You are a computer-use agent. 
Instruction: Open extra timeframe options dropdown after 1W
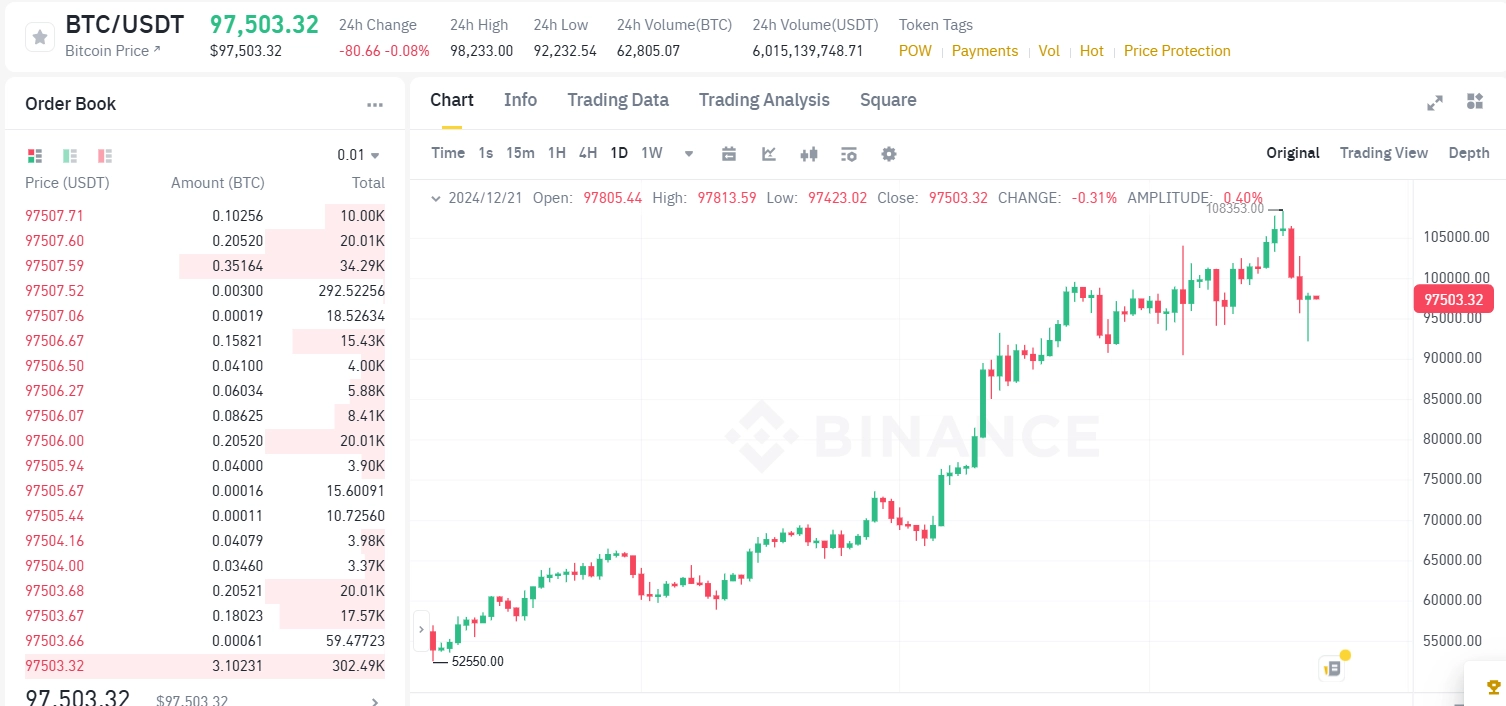(x=688, y=153)
